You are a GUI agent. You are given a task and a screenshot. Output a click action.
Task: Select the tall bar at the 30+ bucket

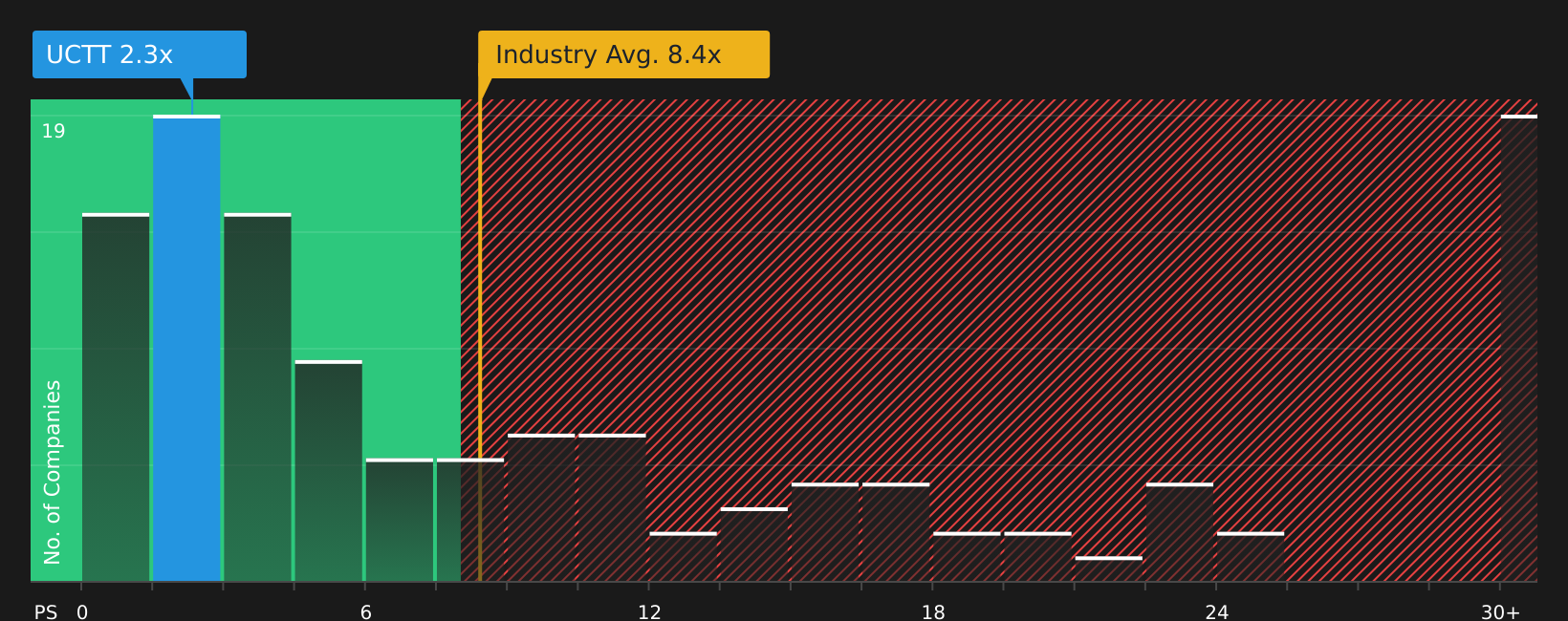point(1519,348)
